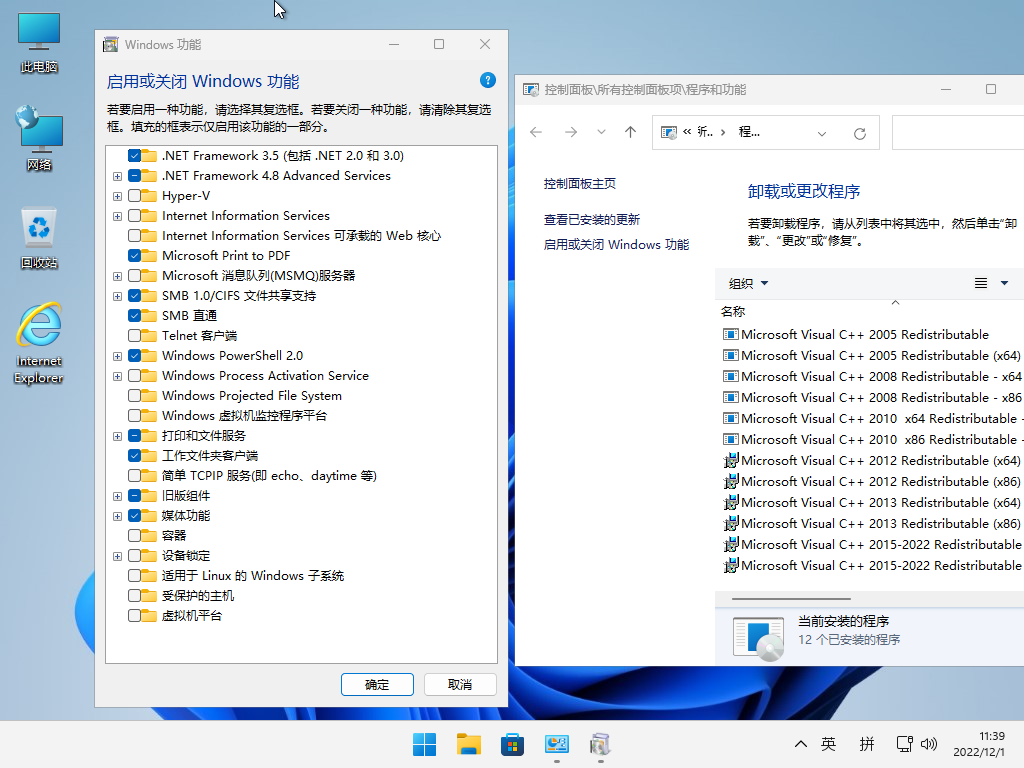Viewport: 1024px width, 768px height.
Task: Enable the Windows Subsystem for Linux checkbox
Action: tap(135, 576)
